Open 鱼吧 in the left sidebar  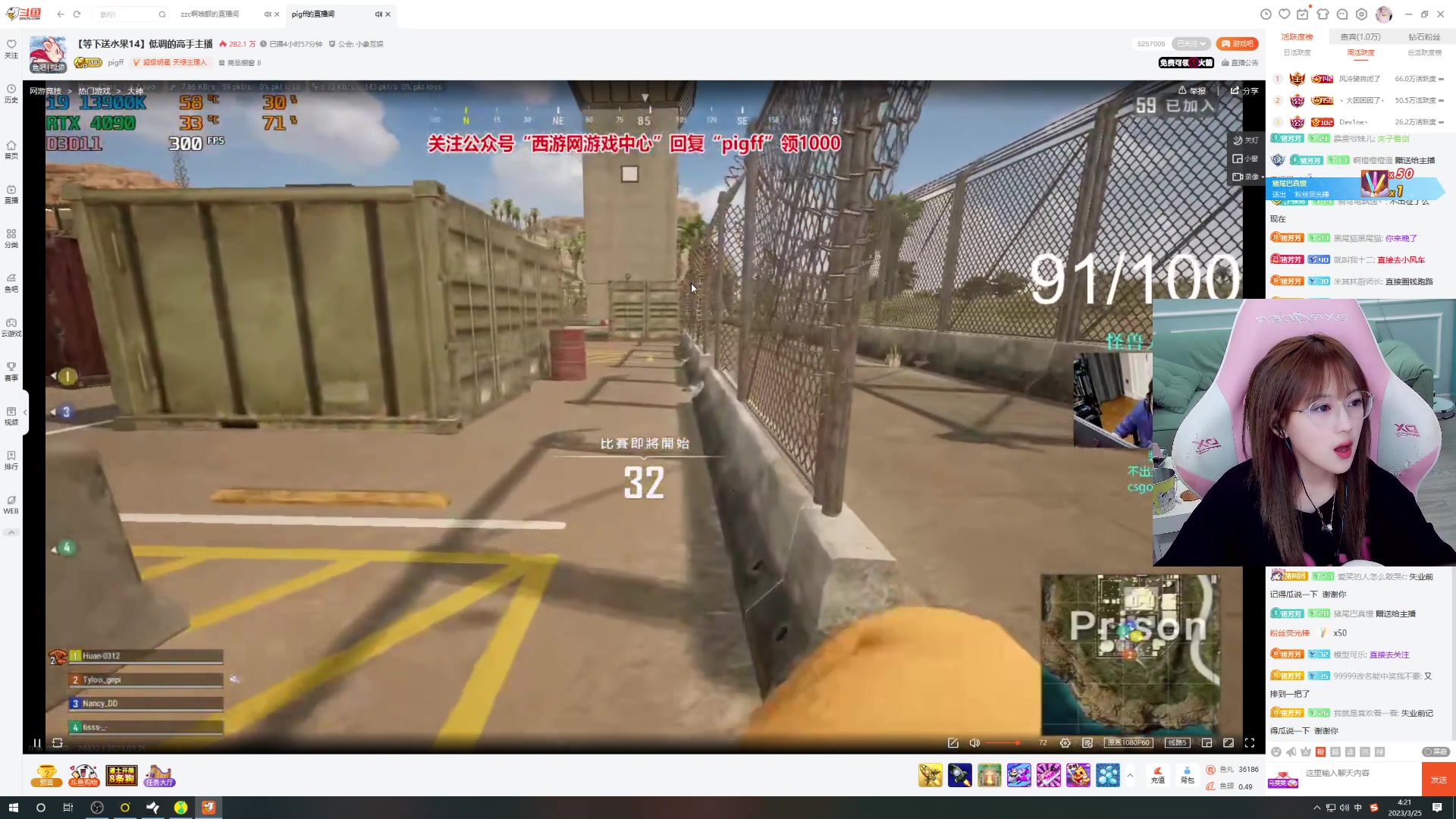[11, 282]
